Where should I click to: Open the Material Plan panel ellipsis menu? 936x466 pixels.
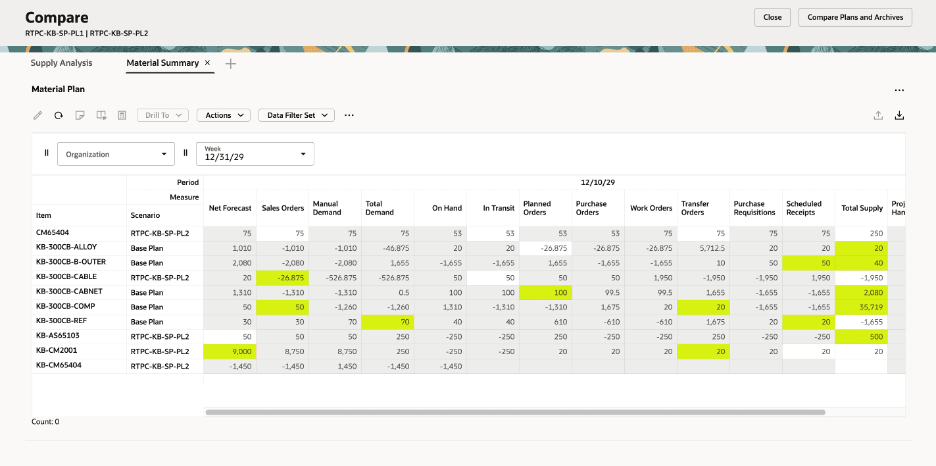(899, 90)
